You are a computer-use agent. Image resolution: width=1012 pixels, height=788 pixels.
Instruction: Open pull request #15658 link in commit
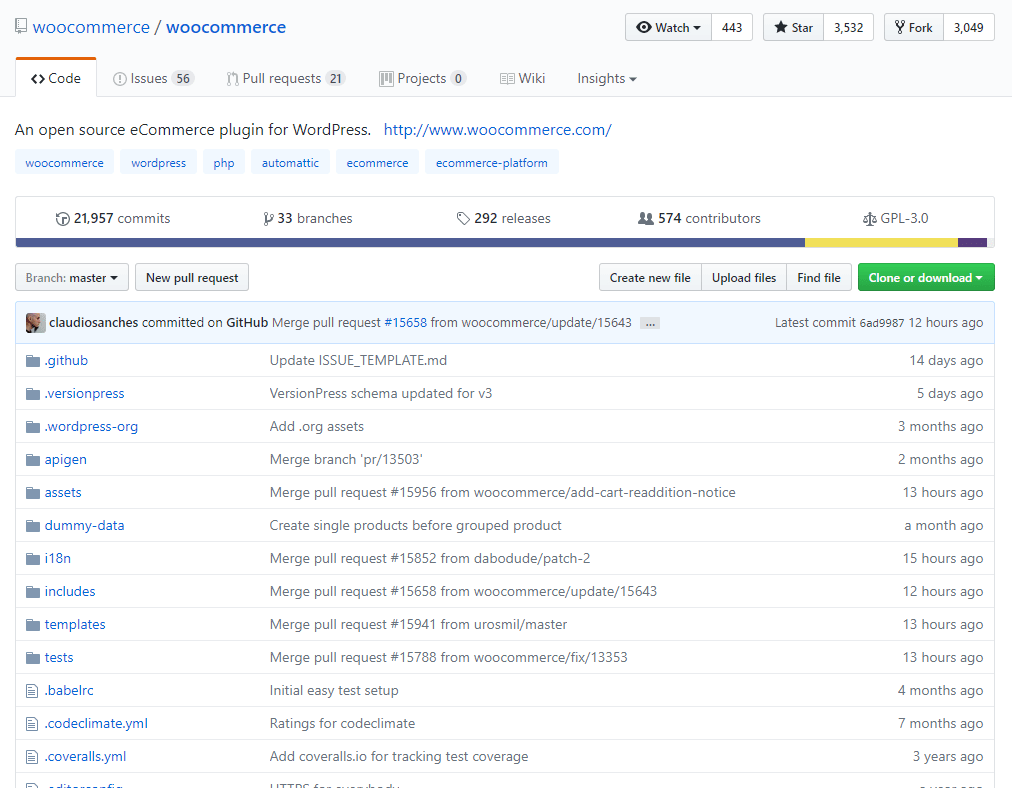tap(405, 323)
